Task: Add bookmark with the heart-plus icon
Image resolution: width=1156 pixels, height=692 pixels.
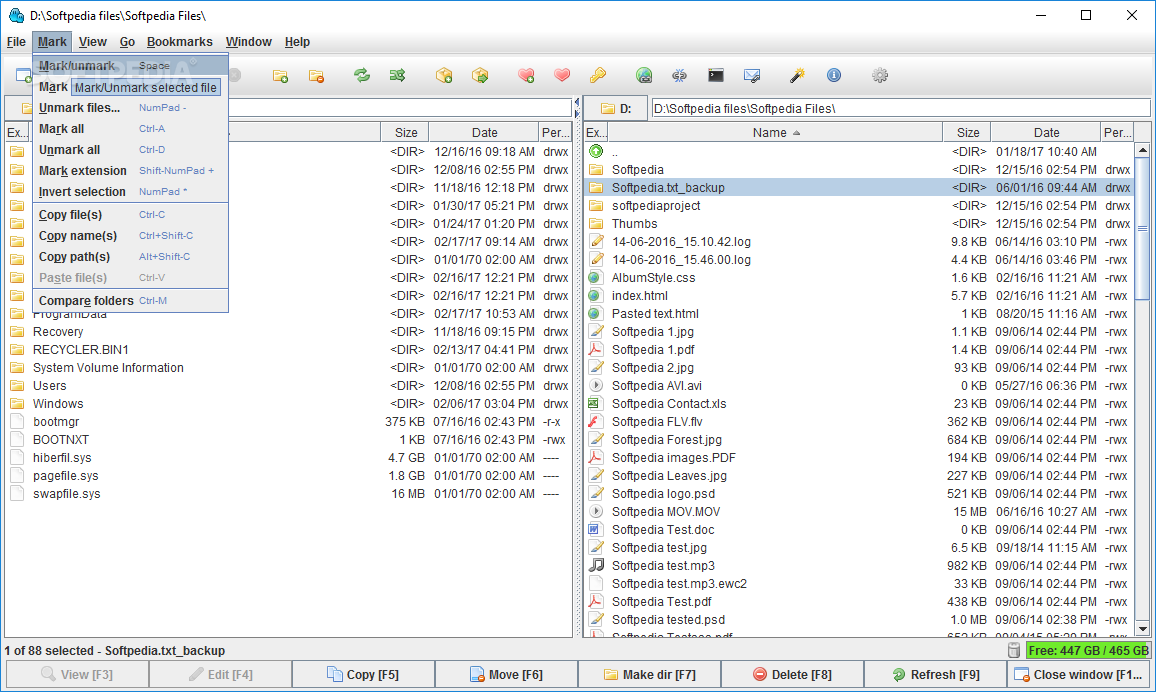Action: [526, 75]
